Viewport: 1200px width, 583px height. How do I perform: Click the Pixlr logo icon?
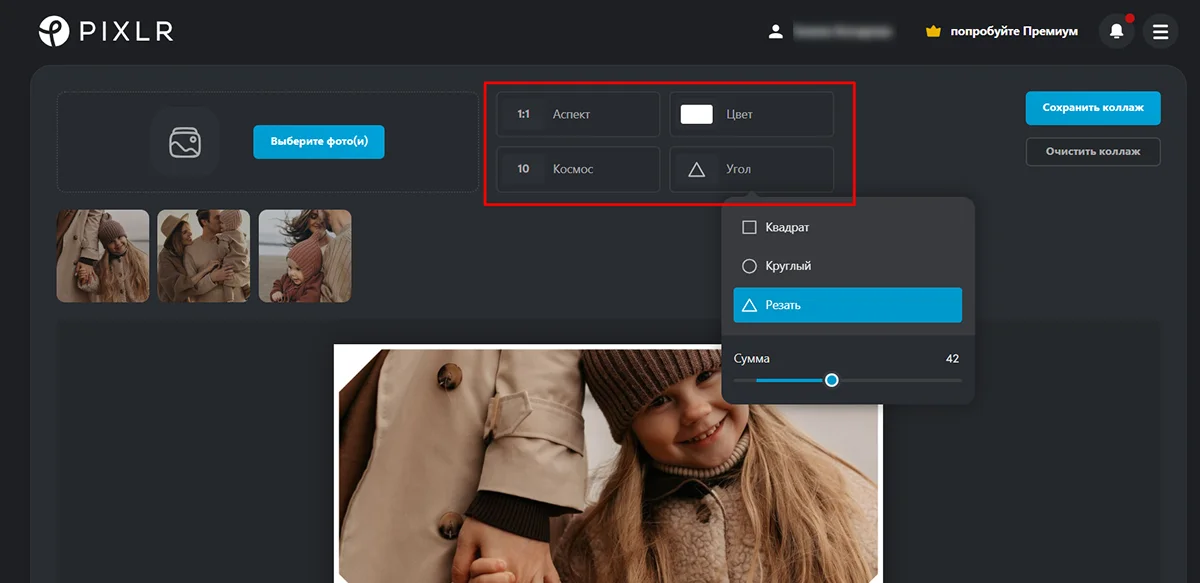coord(53,31)
